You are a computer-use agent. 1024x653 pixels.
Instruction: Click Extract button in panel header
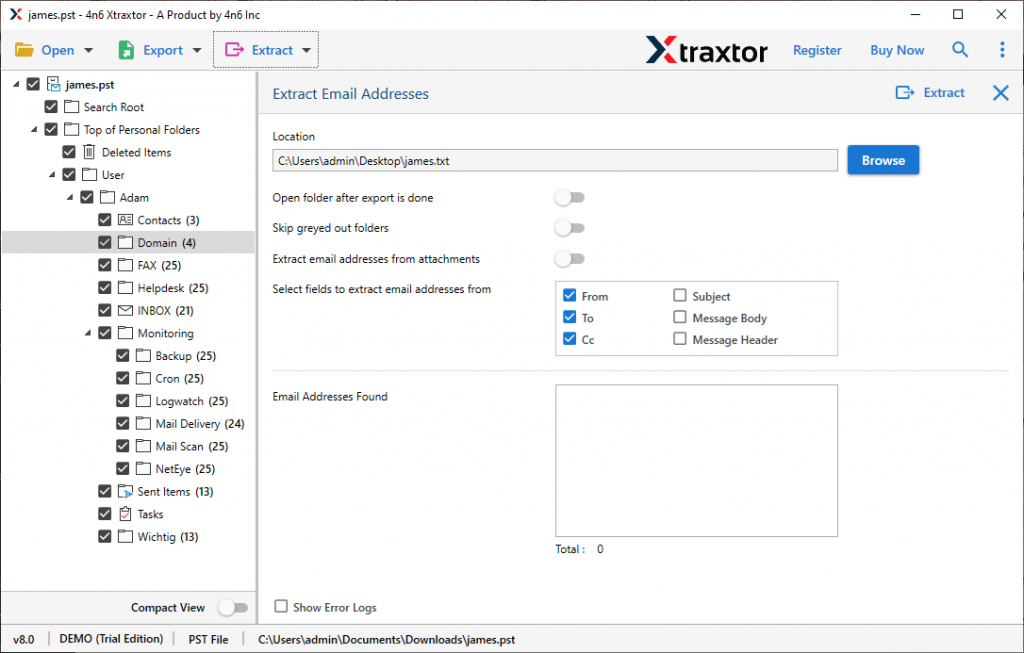pos(930,93)
